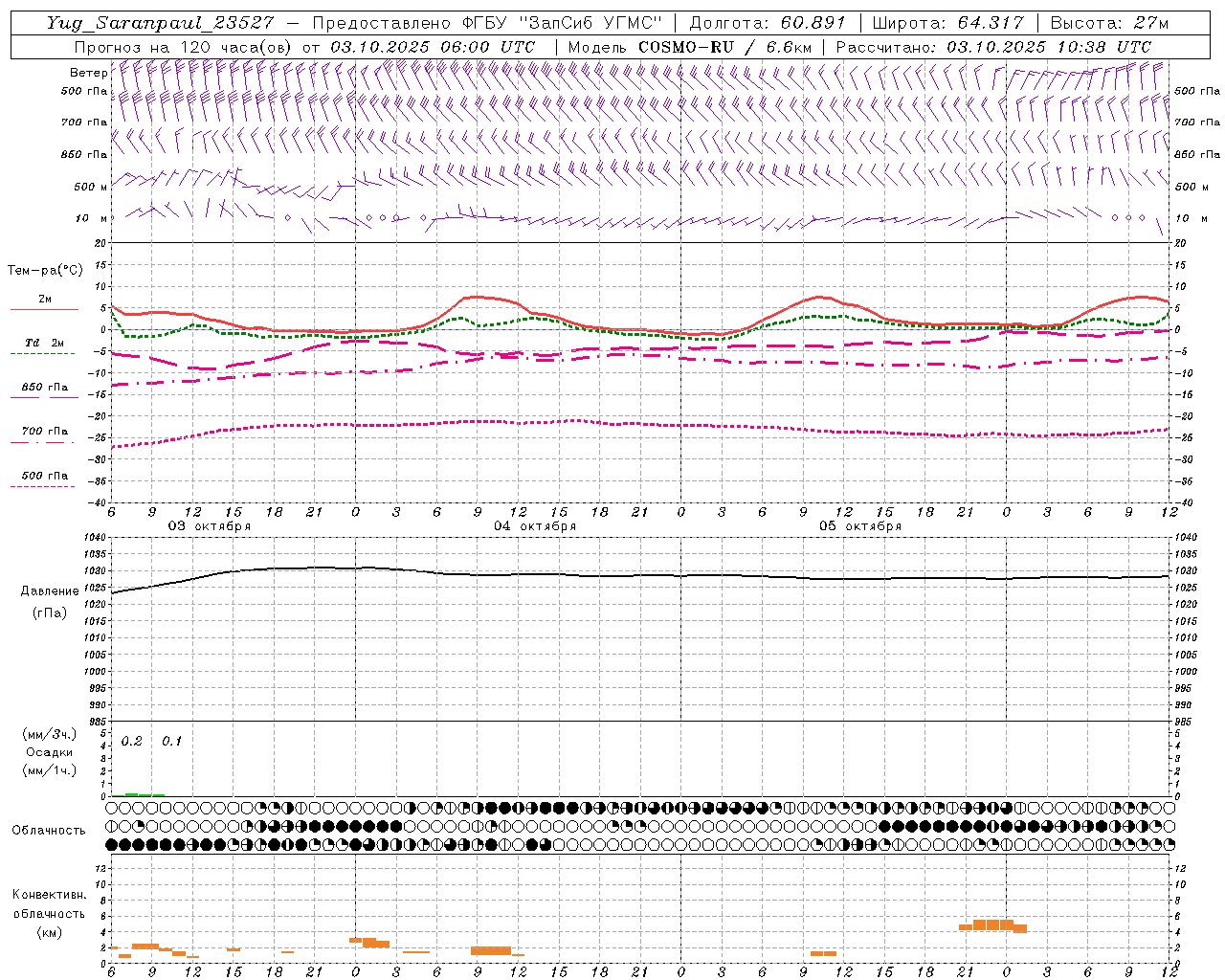The image size is (1225, 980).
Task: Select the provider text ФГБУ "ЗапСиб УГМС"
Action: [x=563, y=23]
